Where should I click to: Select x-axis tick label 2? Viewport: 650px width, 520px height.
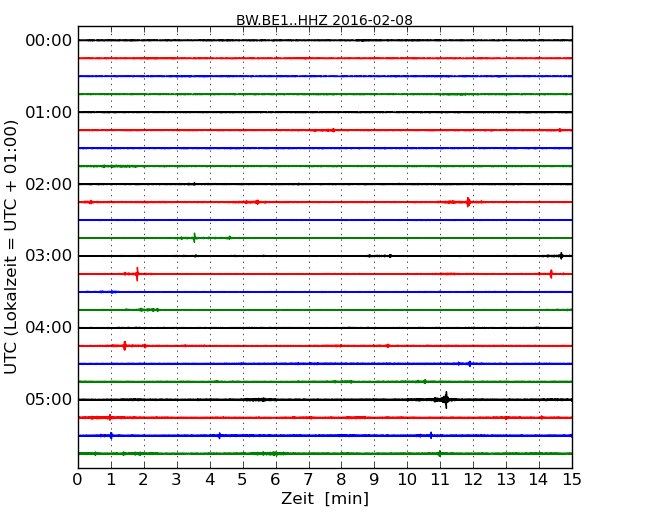pos(143,479)
